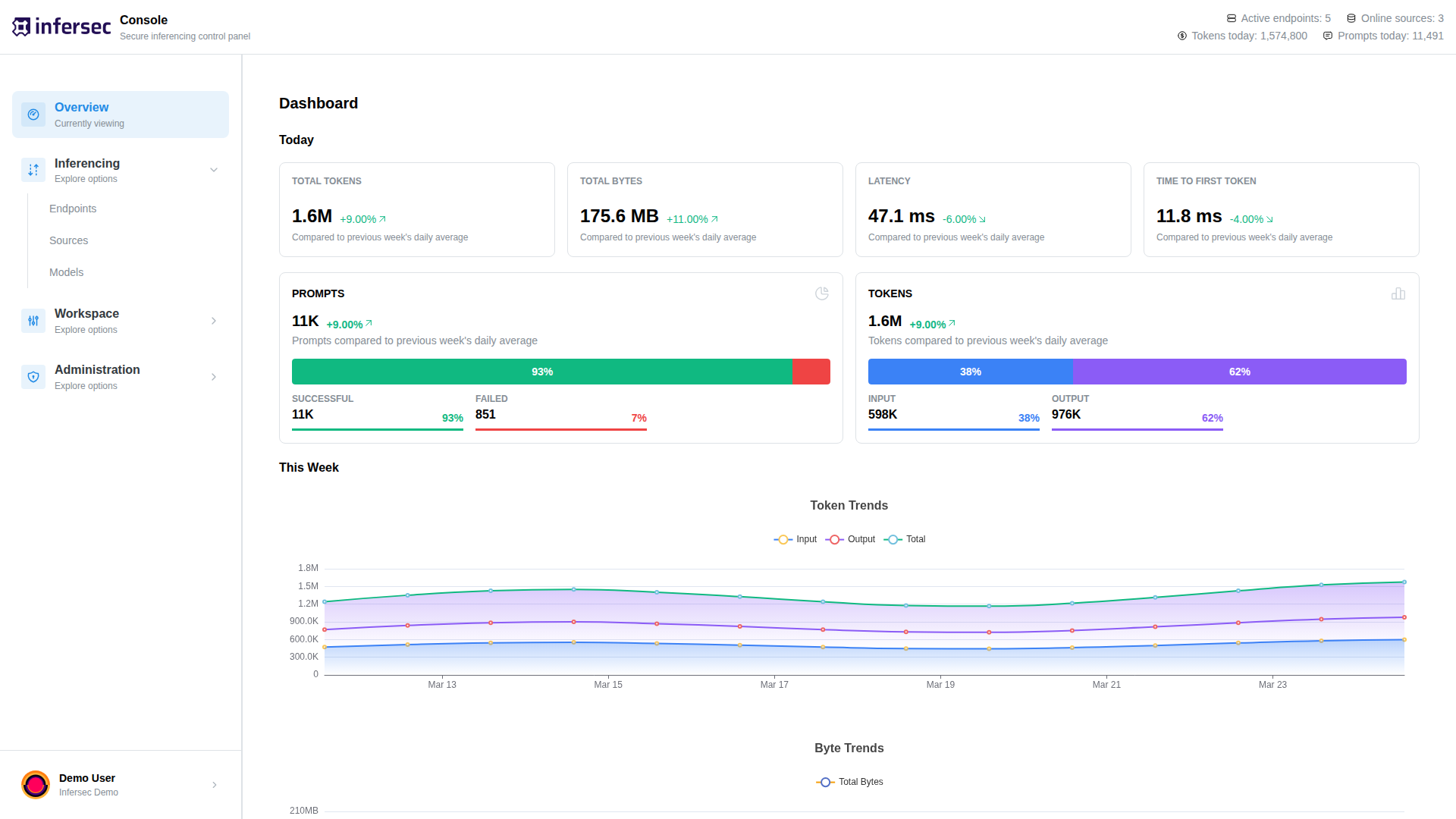Image resolution: width=1456 pixels, height=819 pixels.
Task: Open the Sources submenu item
Action: pyautogui.click(x=69, y=240)
